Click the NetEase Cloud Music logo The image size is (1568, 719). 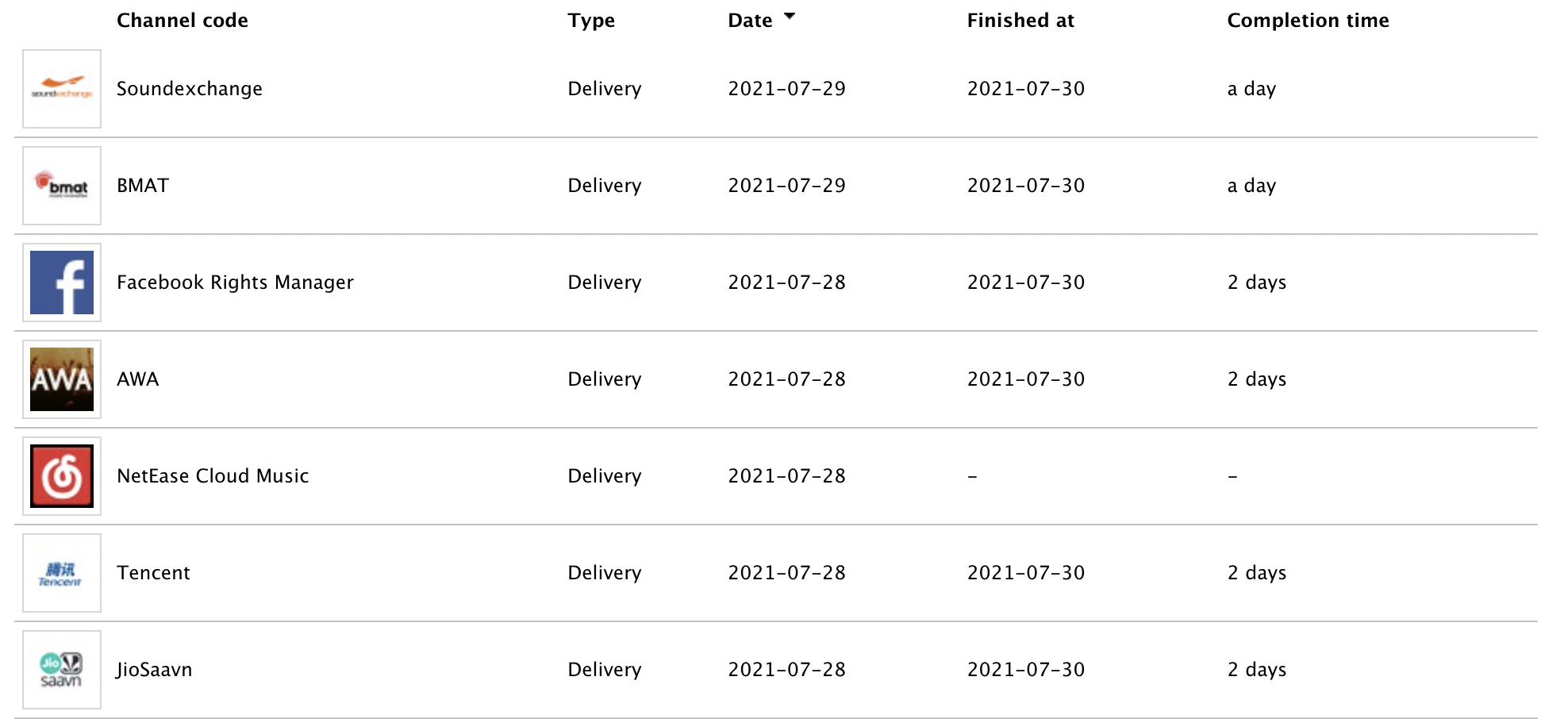click(x=62, y=476)
